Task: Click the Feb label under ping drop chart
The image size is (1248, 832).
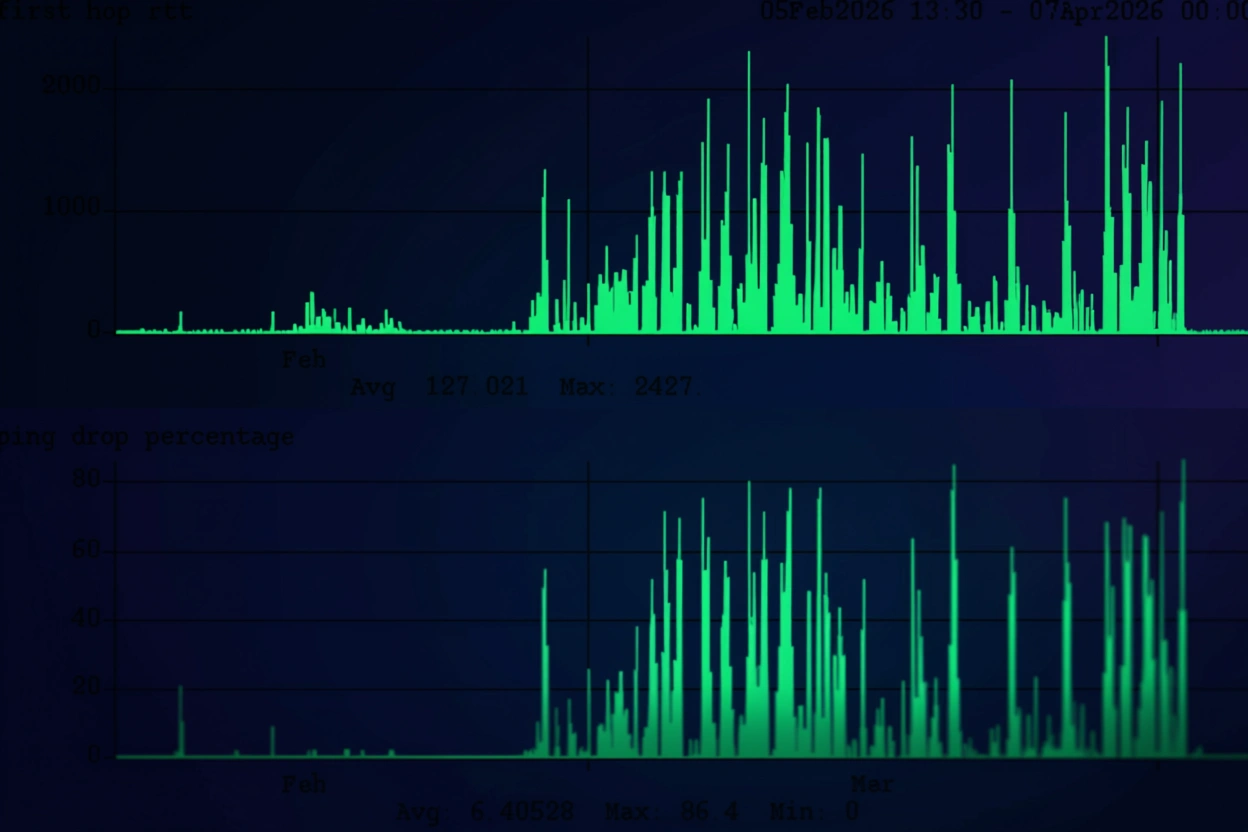Action: pyautogui.click(x=304, y=784)
